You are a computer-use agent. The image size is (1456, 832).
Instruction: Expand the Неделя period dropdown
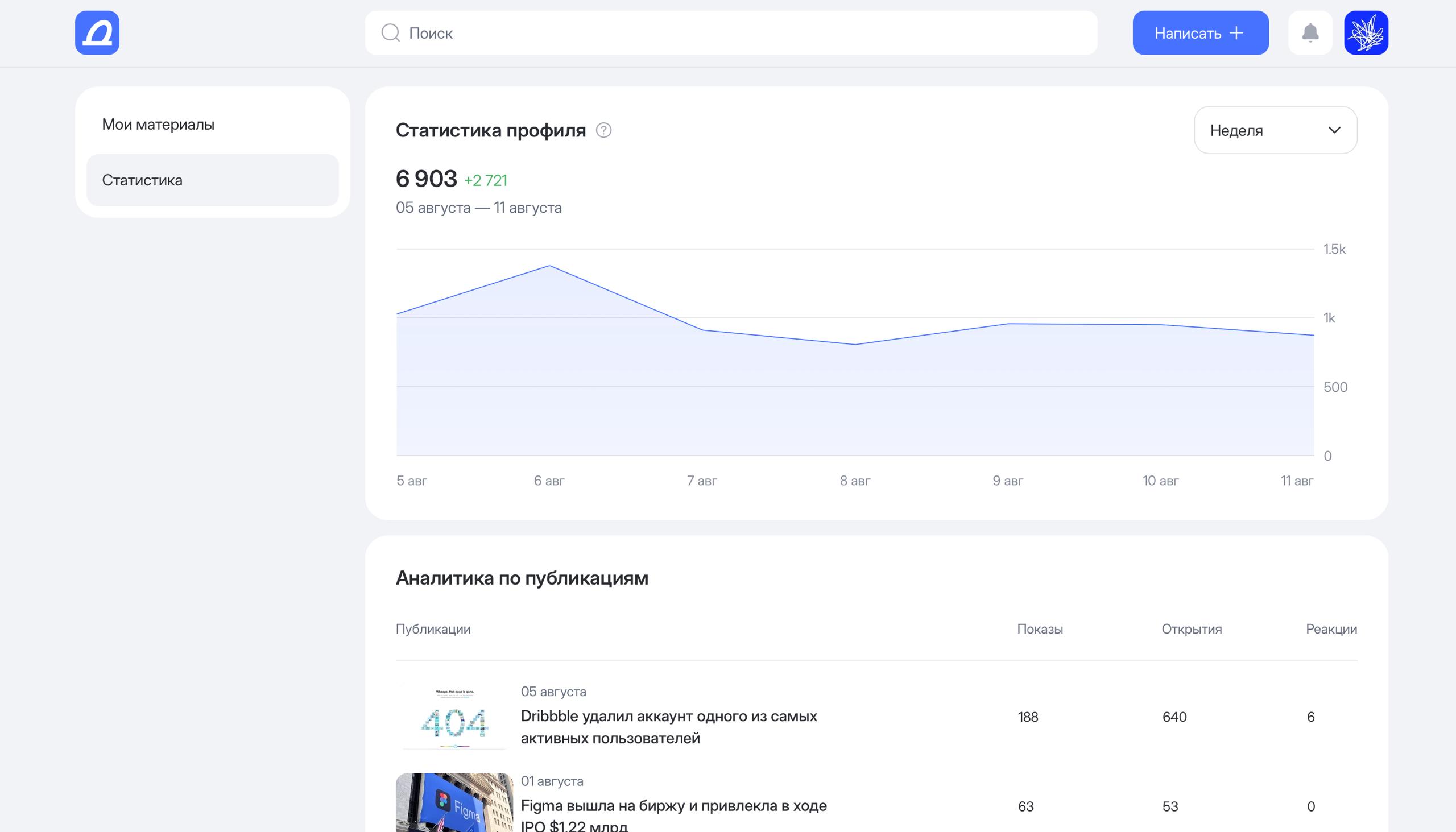coord(1276,130)
